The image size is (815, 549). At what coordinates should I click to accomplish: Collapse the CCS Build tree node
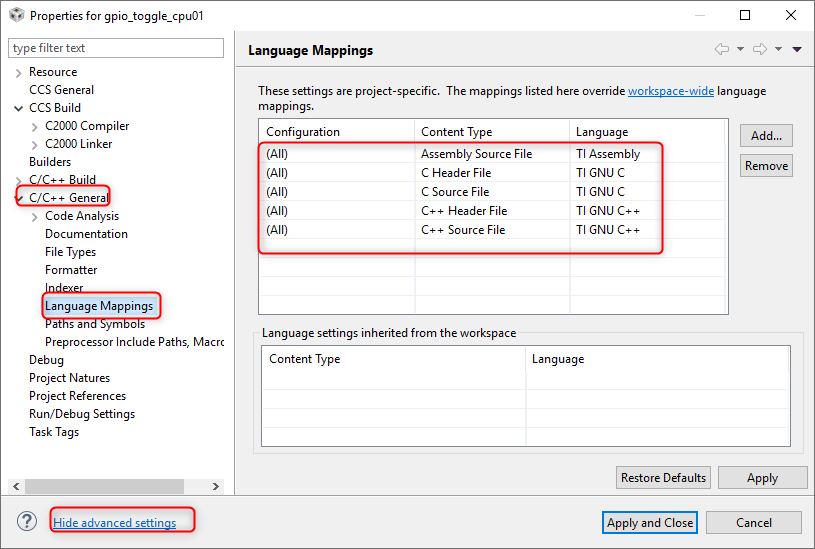point(19,108)
